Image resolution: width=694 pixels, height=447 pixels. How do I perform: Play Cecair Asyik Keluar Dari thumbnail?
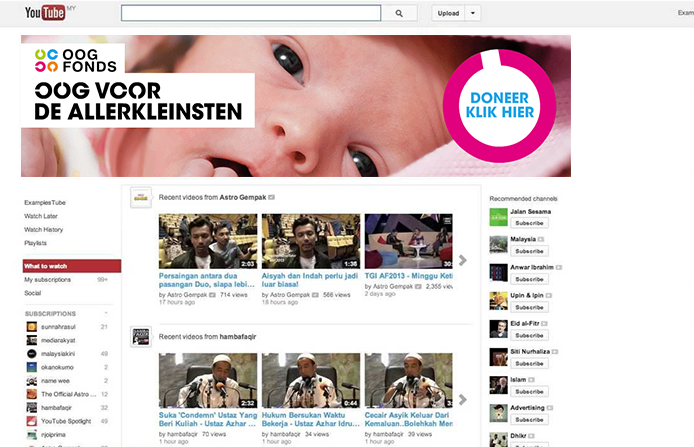409,381
